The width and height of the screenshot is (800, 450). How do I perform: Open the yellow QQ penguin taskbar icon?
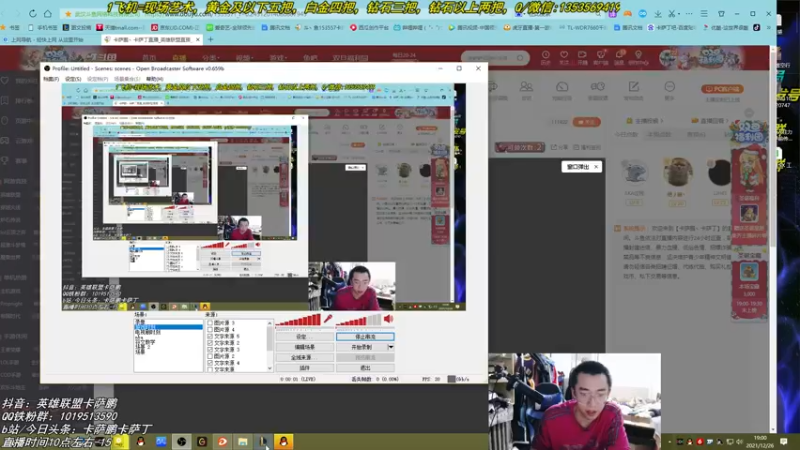tap(284, 442)
